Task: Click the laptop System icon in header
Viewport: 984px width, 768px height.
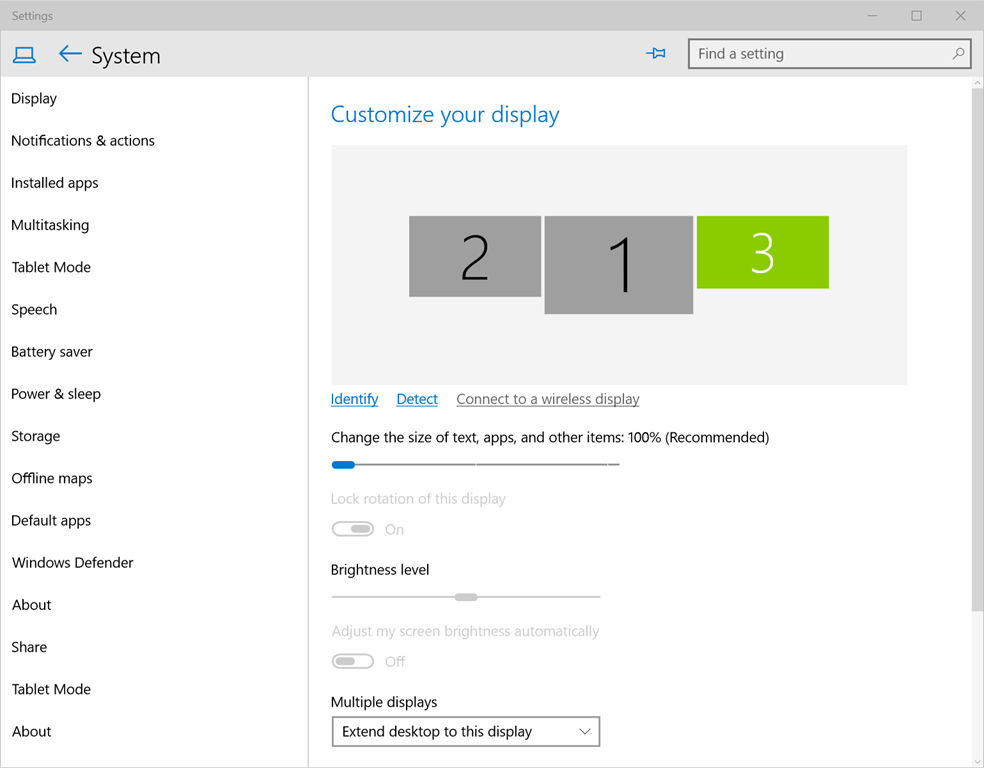Action: point(24,55)
